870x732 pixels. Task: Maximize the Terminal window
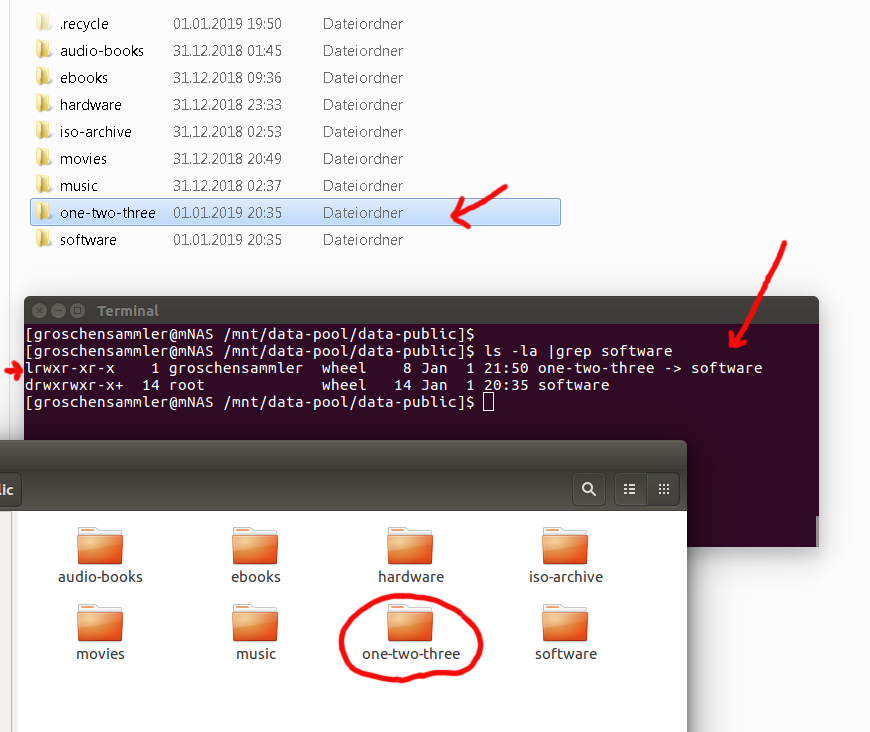pyautogui.click(x=78, y=311)
